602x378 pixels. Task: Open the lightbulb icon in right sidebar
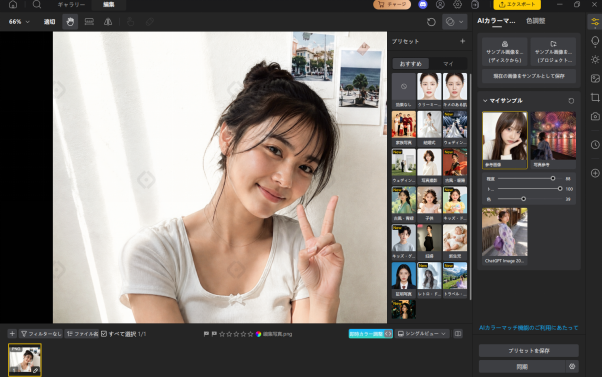click(x=595, y=41)
